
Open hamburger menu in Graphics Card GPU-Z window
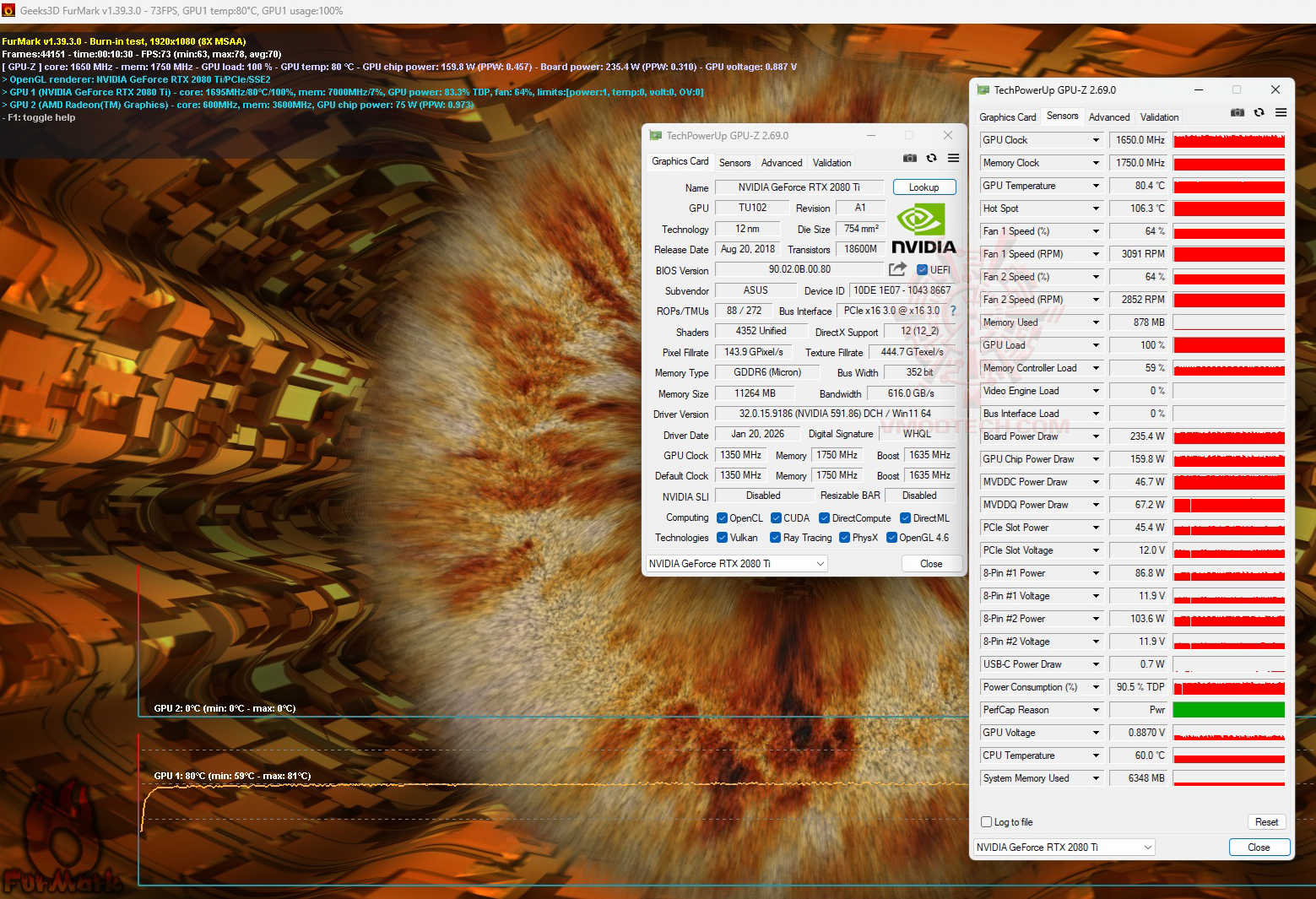pyautogui.click(x=953, y=158)
